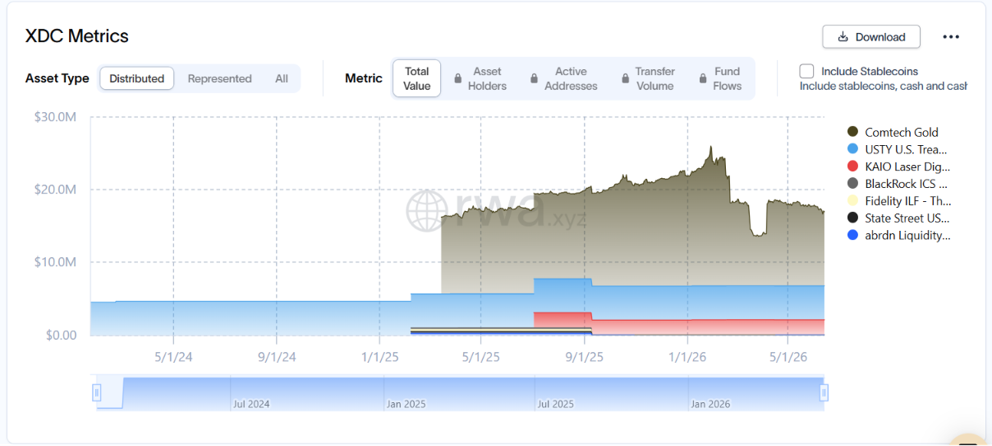Viewport: 992px width, 446px height.
Task: Open the three-dot more options menu
Action: pos(951,37)
